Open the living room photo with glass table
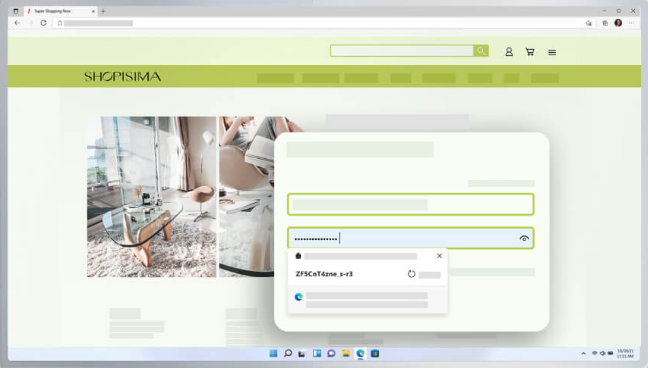The image size is (648, 368). coord(152,197)
